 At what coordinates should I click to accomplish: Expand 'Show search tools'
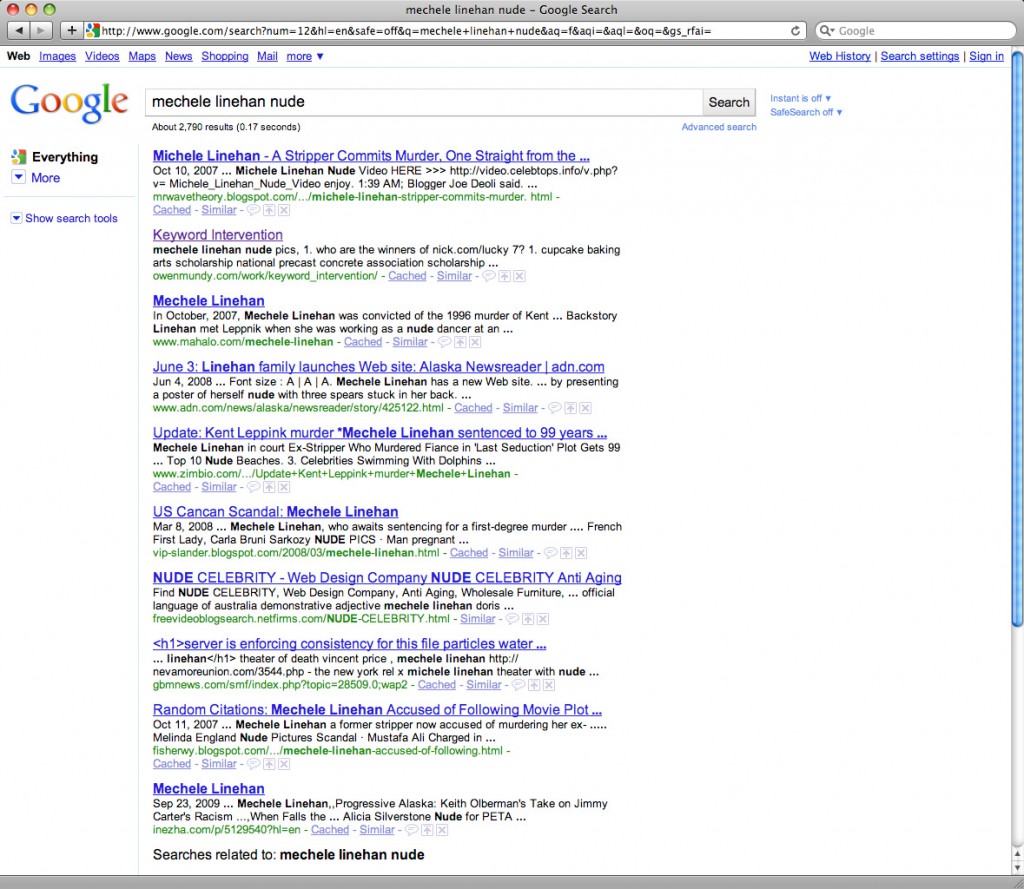tap(64, 218)
